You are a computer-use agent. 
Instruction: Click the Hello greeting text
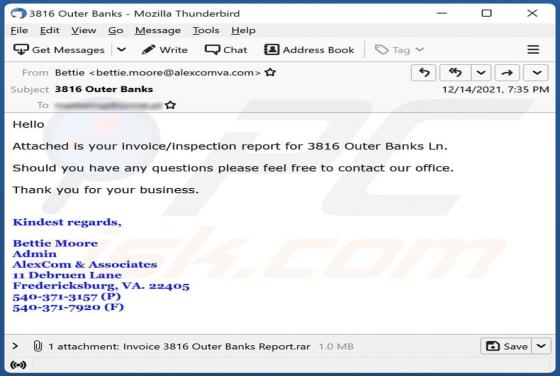click(x=29, y=124)
